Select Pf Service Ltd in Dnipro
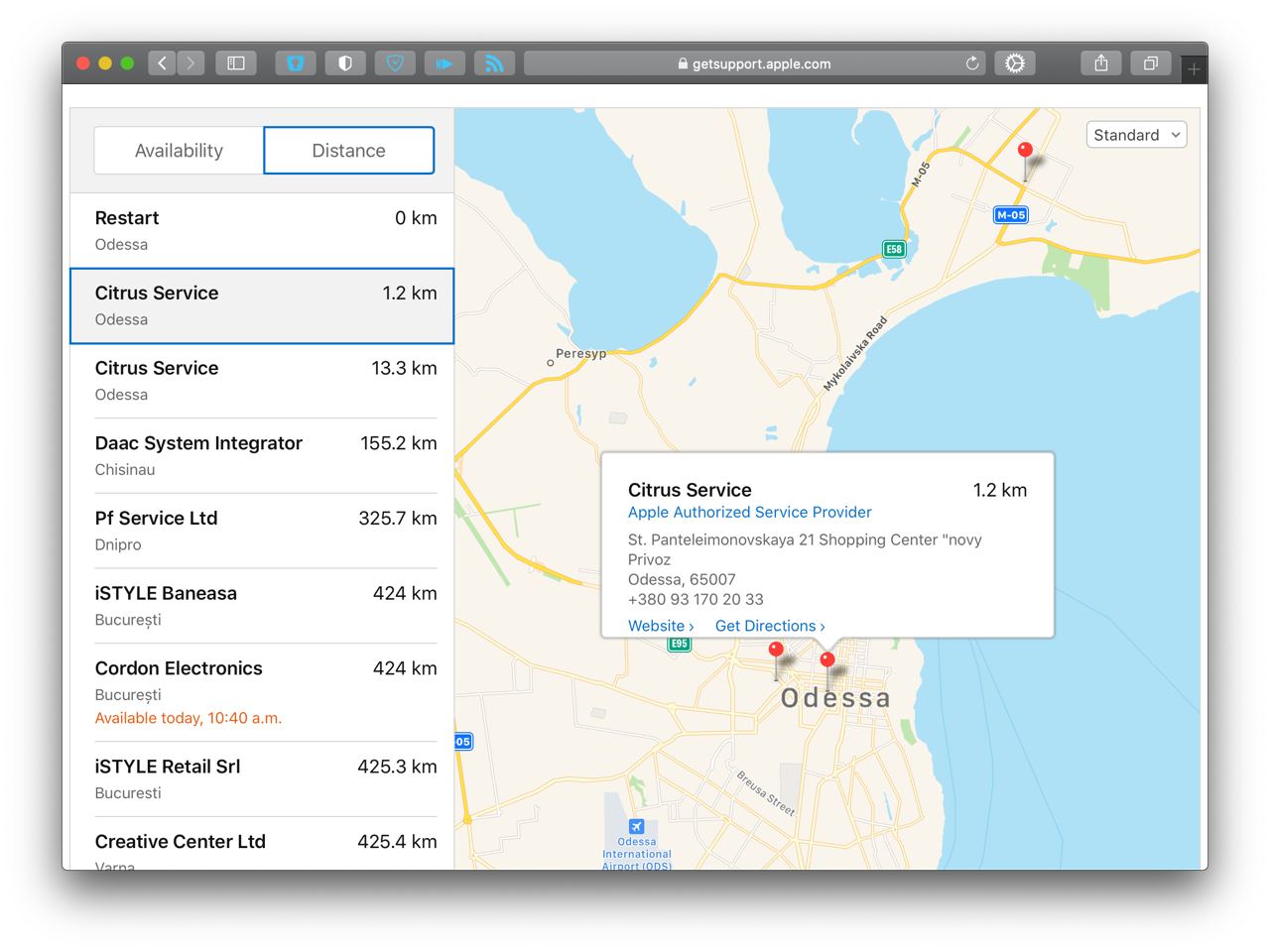Viewport: 1270px width, 952px height. [x=262, y=531]
